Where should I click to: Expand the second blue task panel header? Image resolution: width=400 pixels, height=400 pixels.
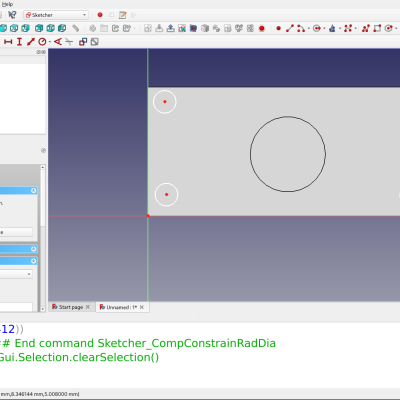(x=34, y=249)
